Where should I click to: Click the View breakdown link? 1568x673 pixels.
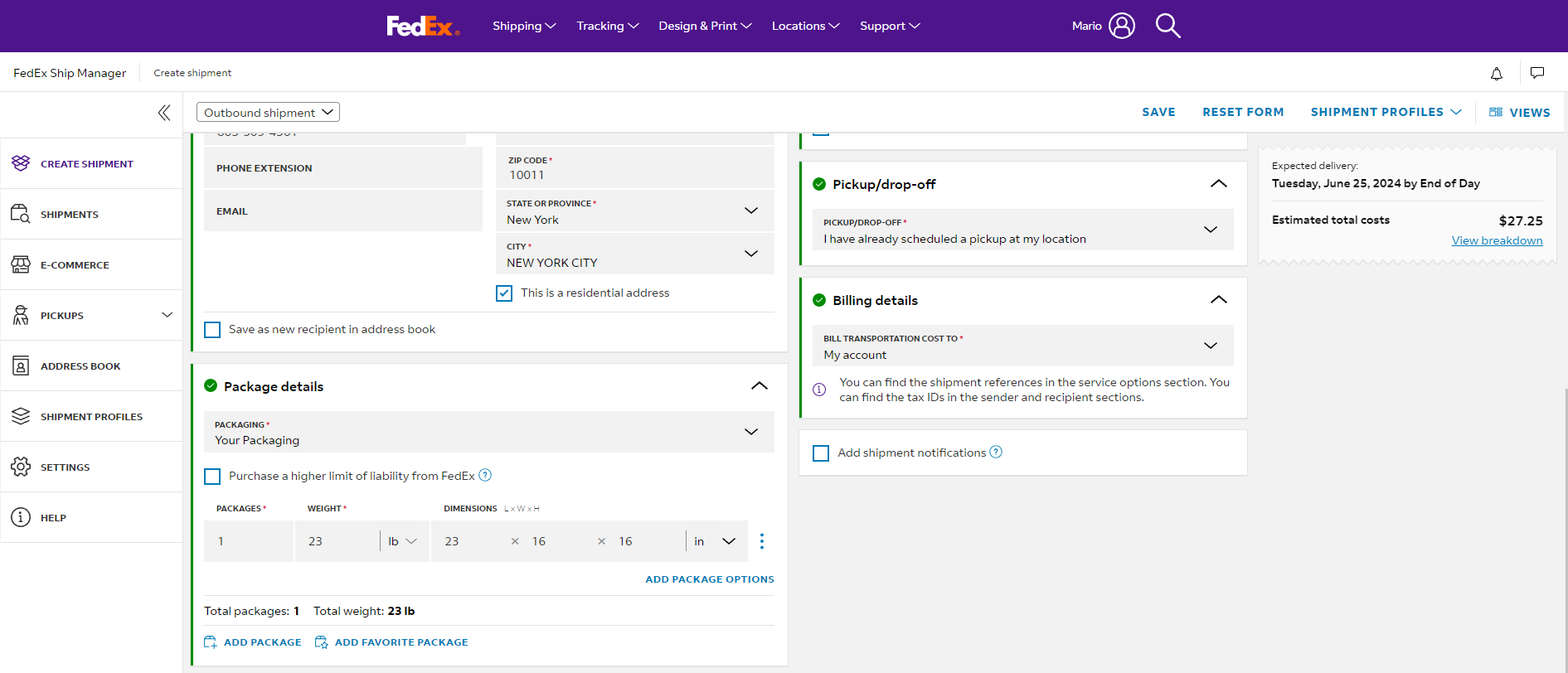pos(1497,240)
